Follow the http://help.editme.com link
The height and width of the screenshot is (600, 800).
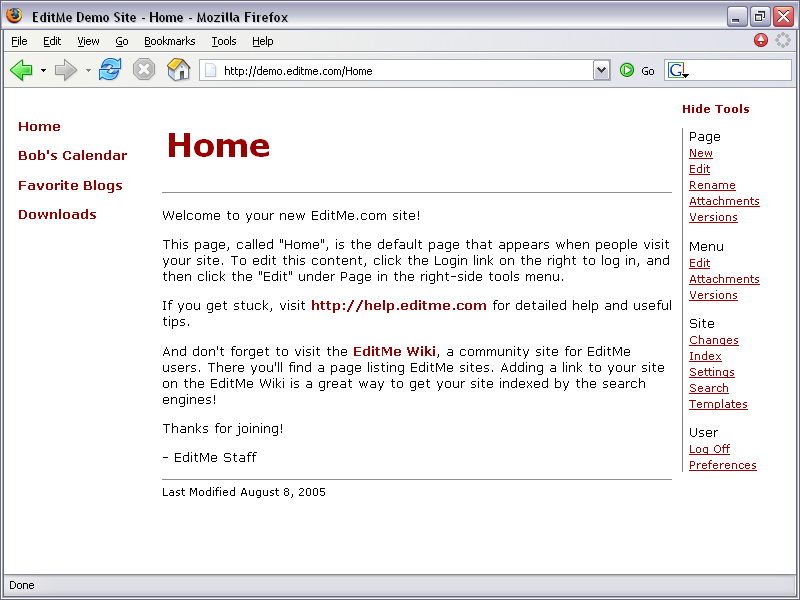tap(398, 306)
